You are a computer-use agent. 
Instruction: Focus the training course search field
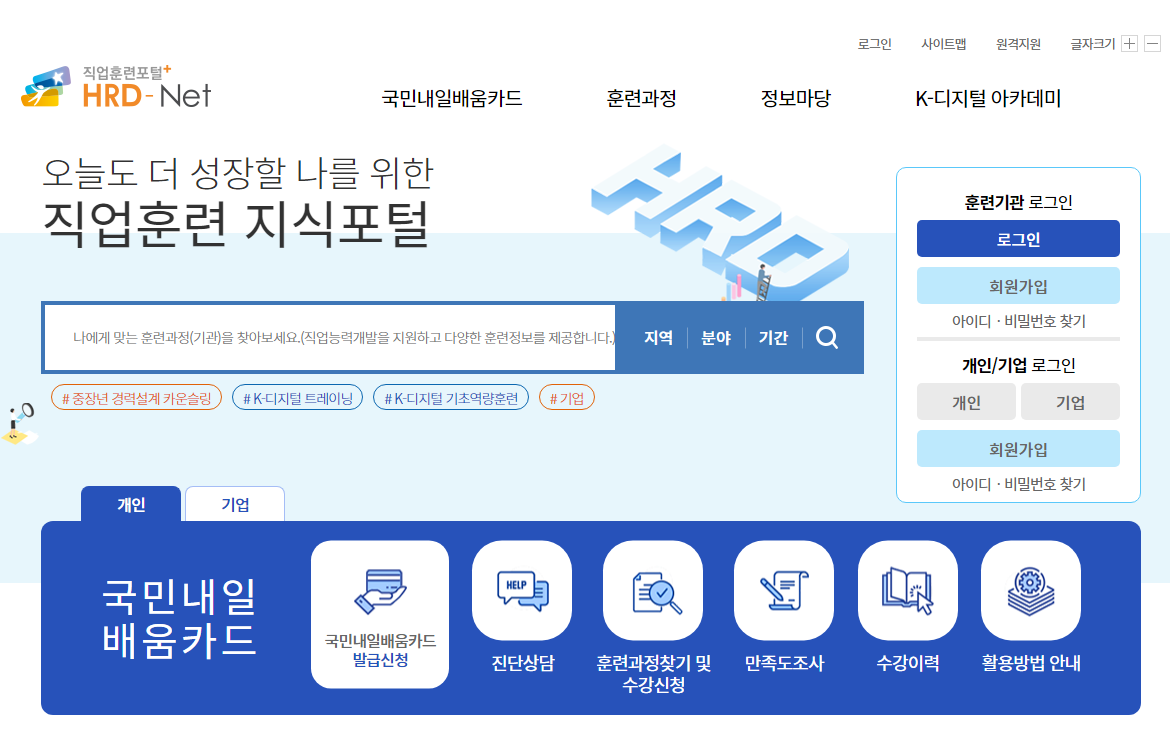pyautogui.click(x=330, y=338)
